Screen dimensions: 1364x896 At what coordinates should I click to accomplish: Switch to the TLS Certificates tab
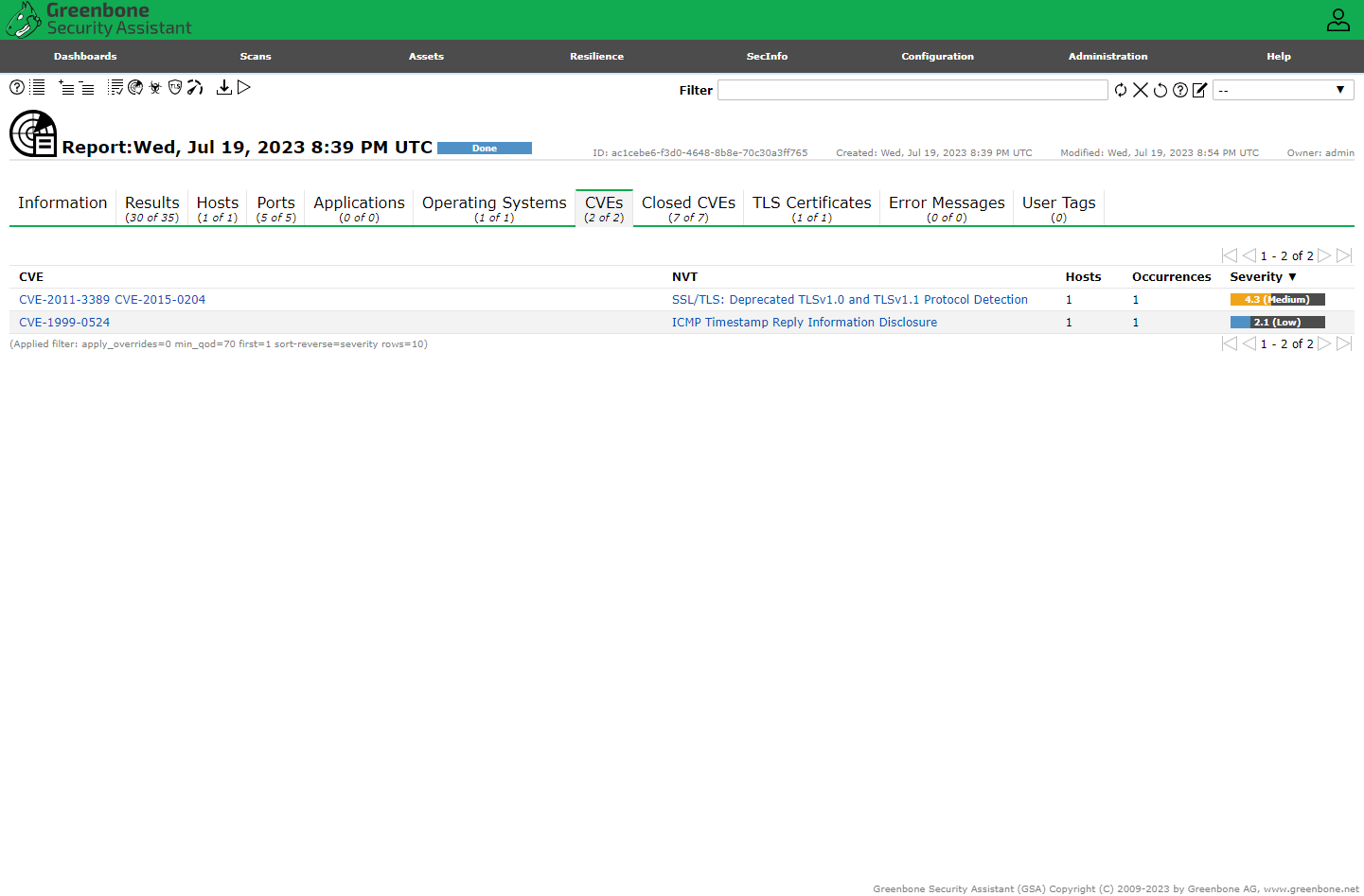tap(812, 208)
